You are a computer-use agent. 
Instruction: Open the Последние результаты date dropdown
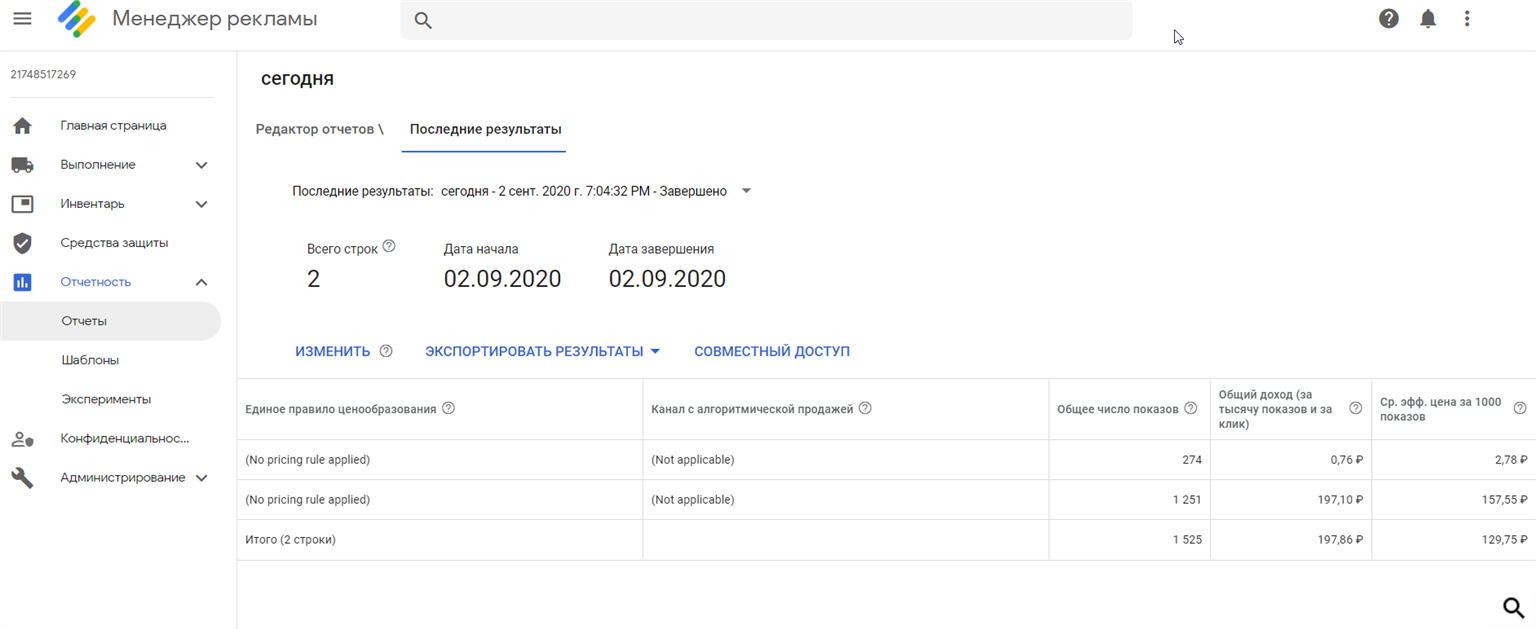pyautogui.click(x=746, y=191)
